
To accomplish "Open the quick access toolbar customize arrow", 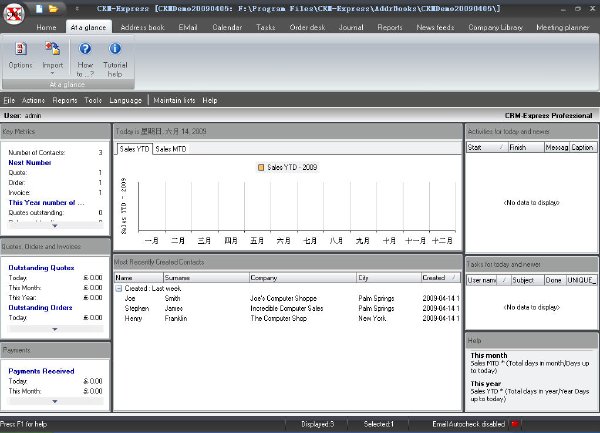I will pyautogui.click(x=77, y=8).
